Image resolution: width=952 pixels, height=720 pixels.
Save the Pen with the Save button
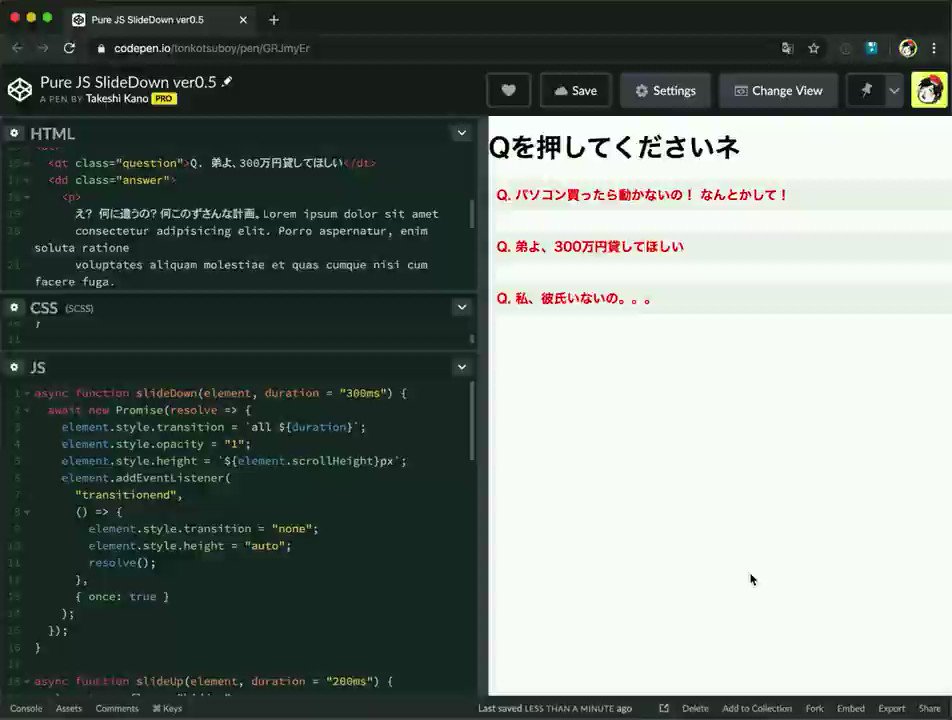[x=575, y=90]
